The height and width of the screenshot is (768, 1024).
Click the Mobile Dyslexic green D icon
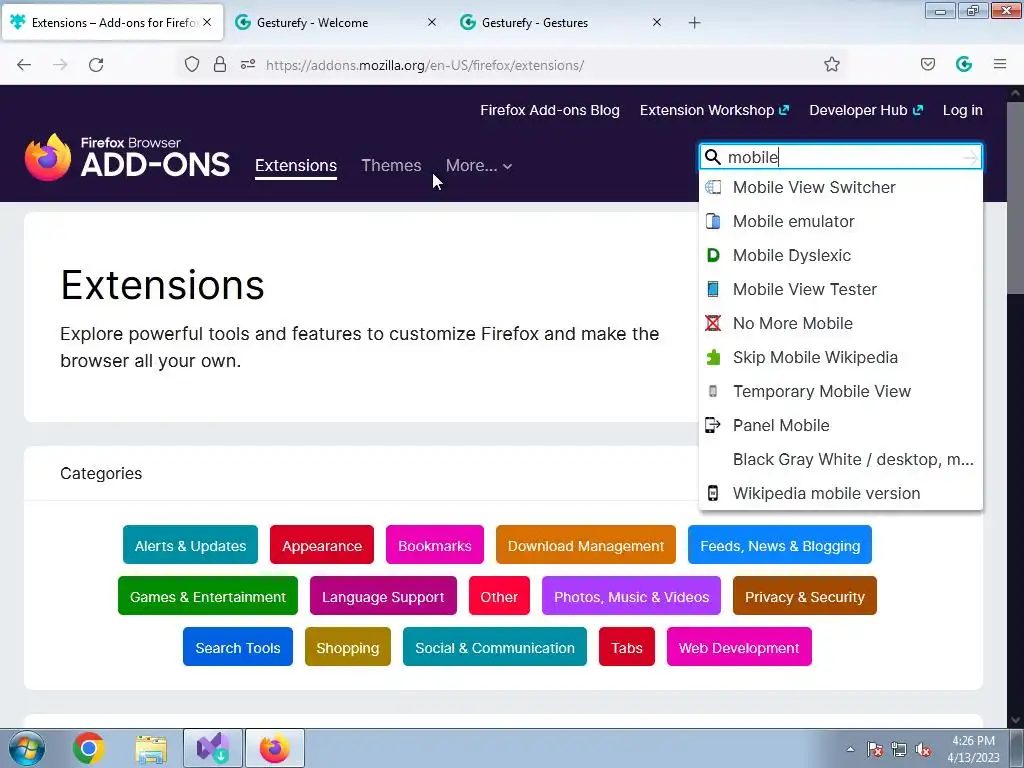[713, 255]
